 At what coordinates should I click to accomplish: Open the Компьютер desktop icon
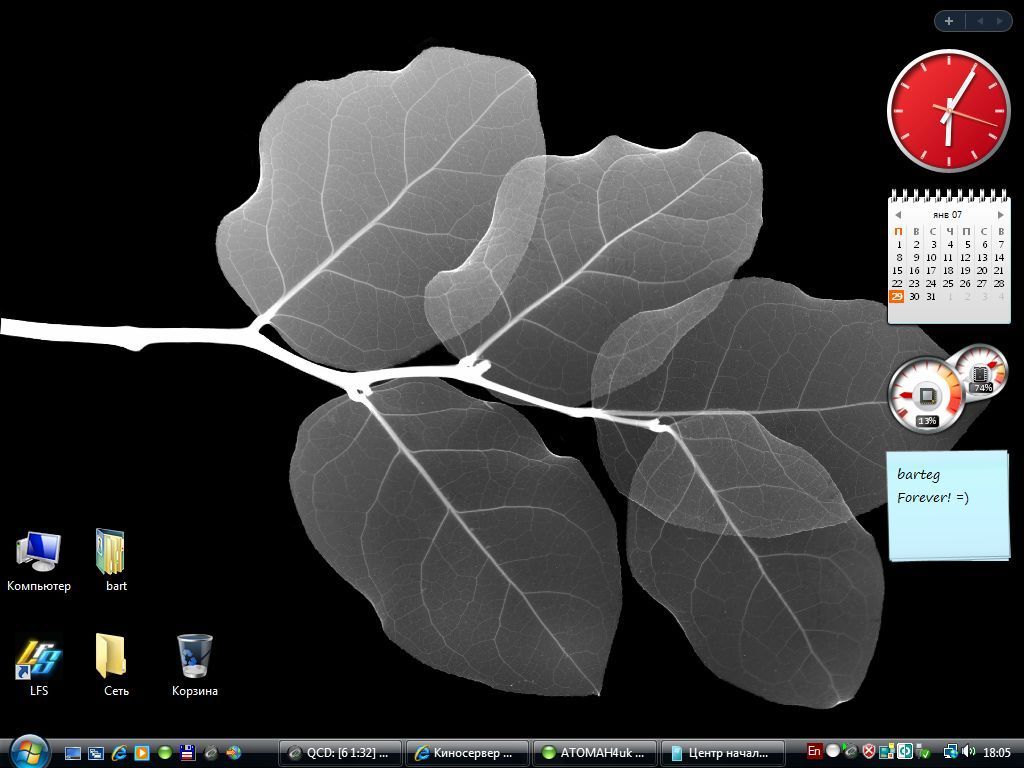(x=38, y=551)
